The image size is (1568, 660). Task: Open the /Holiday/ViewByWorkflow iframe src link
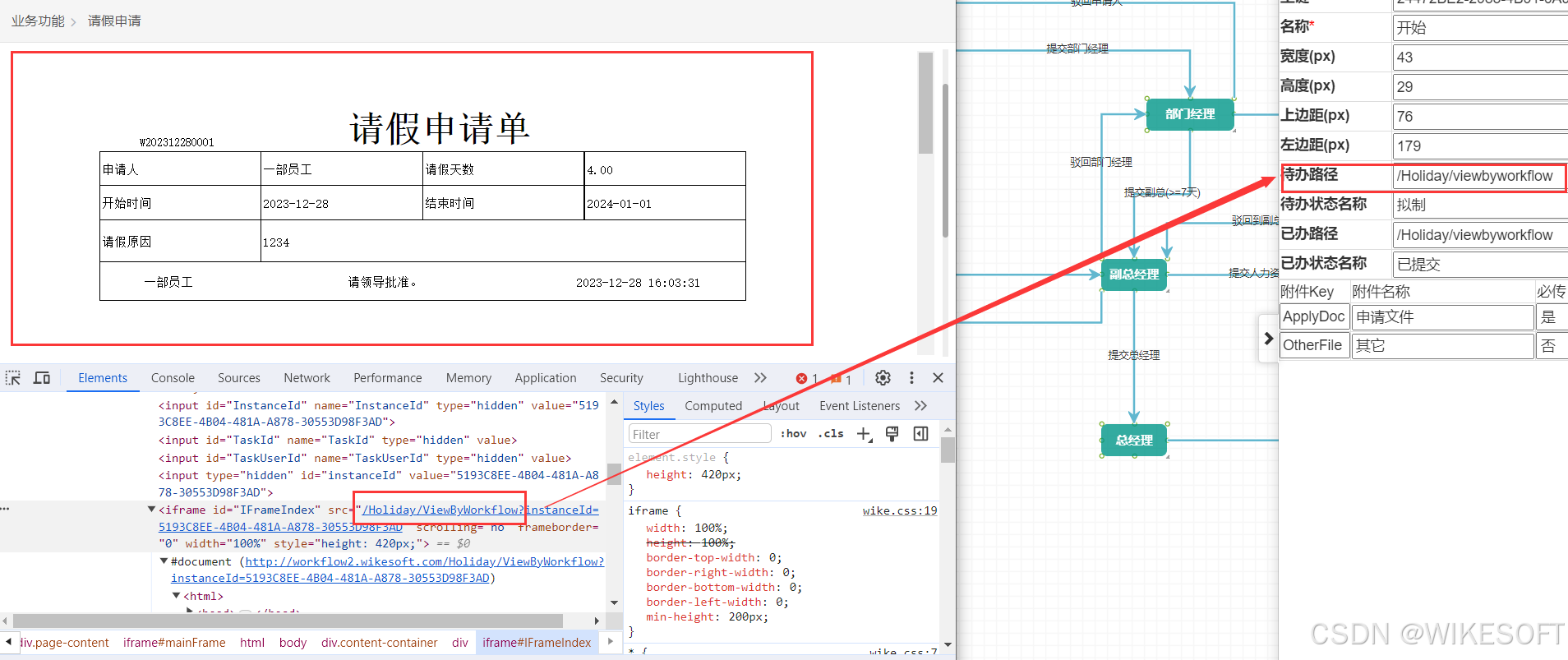tap(441, 510)
